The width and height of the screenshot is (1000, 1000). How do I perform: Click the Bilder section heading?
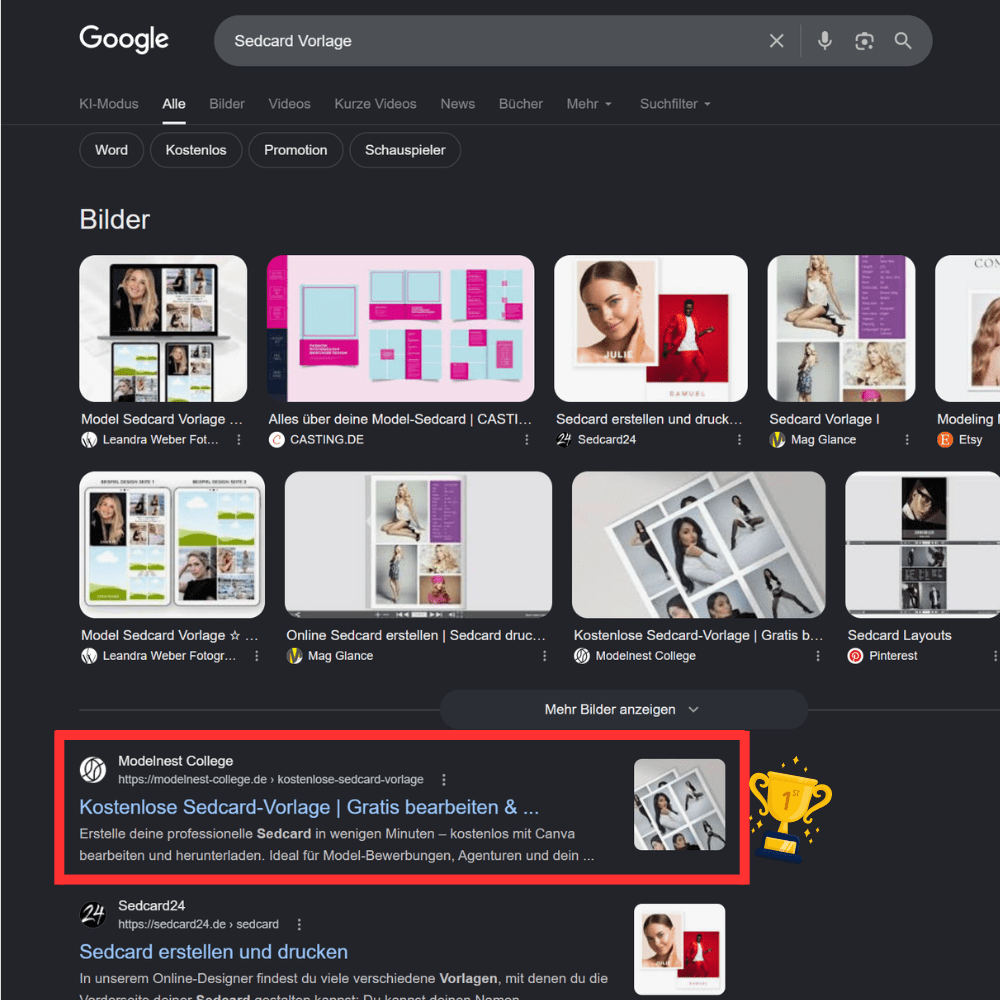click(114, 219)
